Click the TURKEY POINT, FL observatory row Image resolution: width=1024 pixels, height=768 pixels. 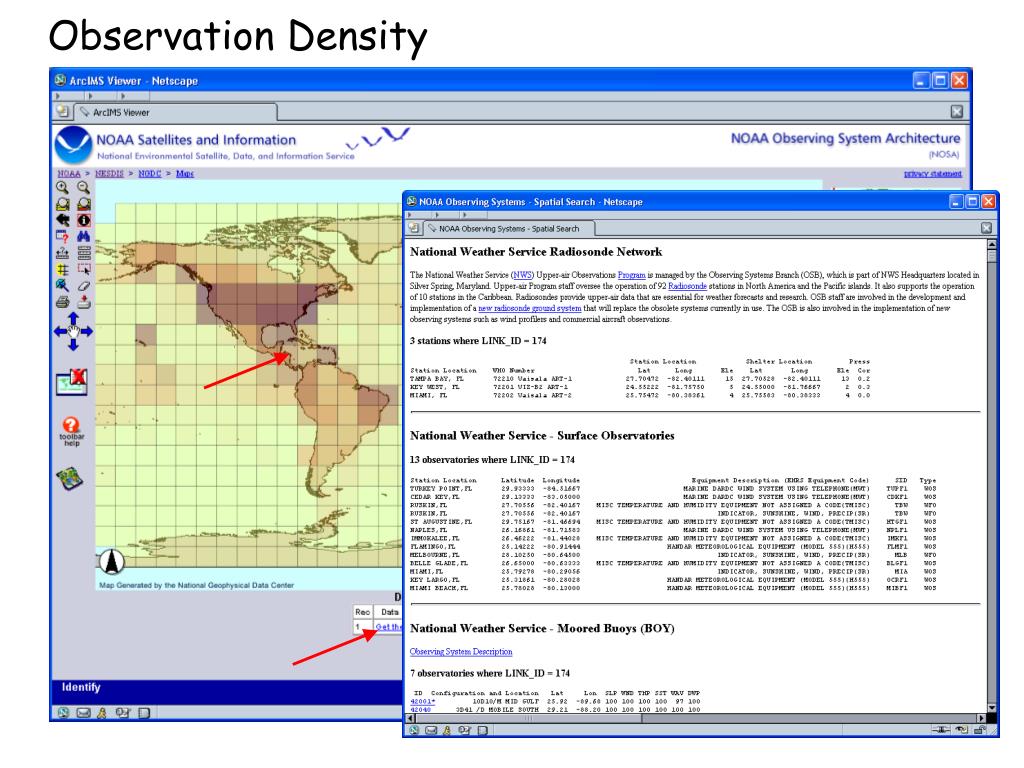673,488
